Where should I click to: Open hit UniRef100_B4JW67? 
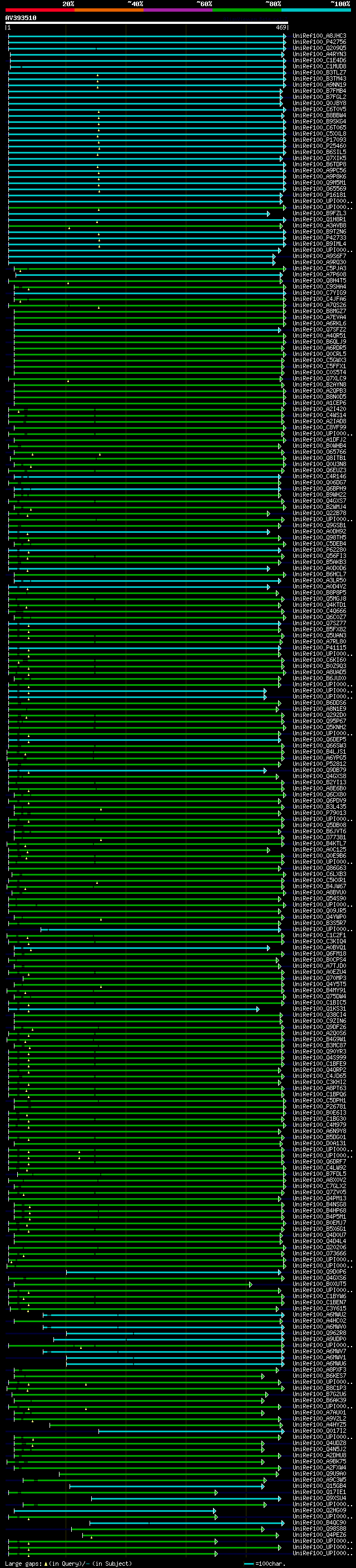point(319,886)
